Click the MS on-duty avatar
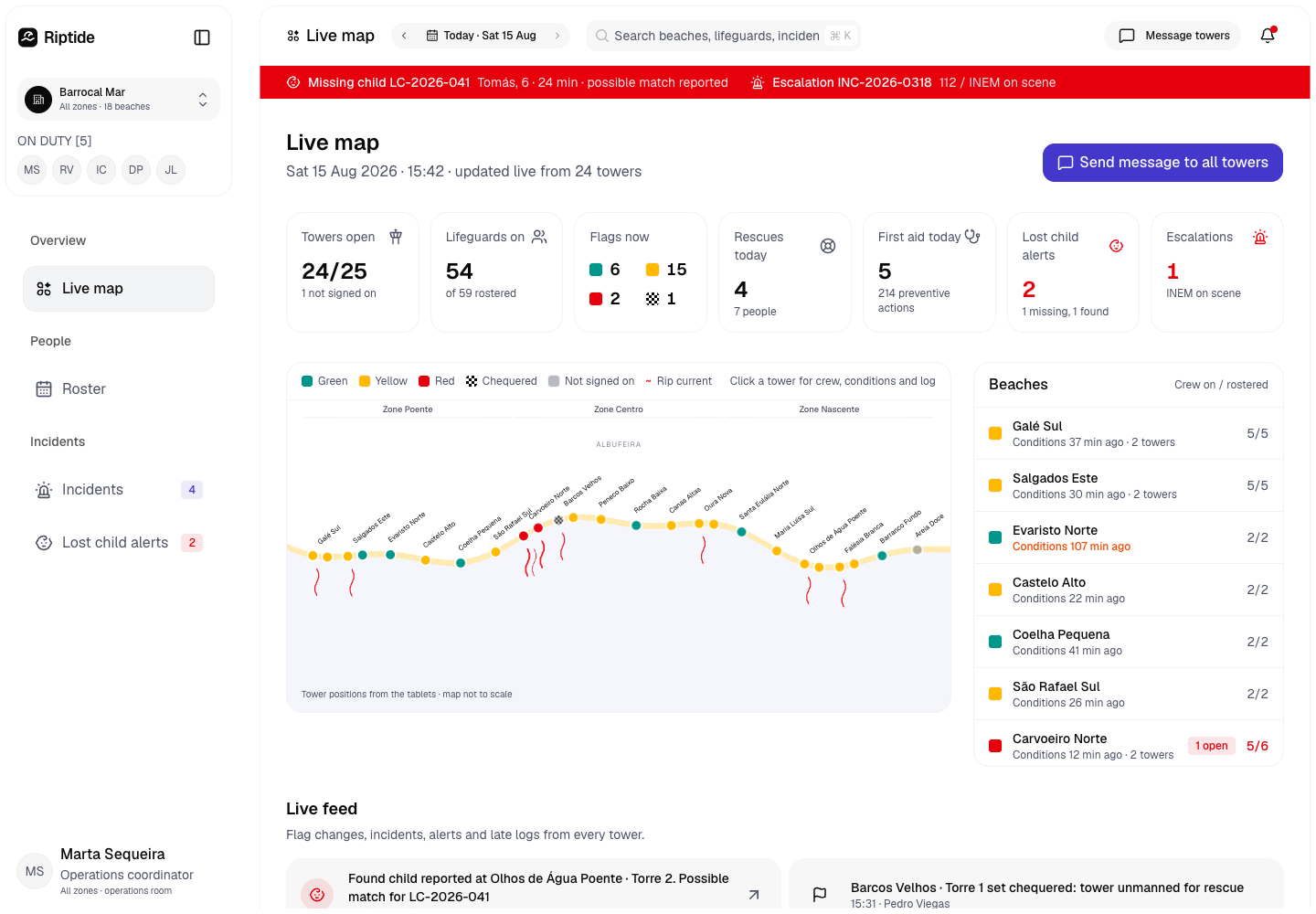Image resolution: width=1316 pixels, height=914 pixels. pyautogui.click(x=32, y=170)
